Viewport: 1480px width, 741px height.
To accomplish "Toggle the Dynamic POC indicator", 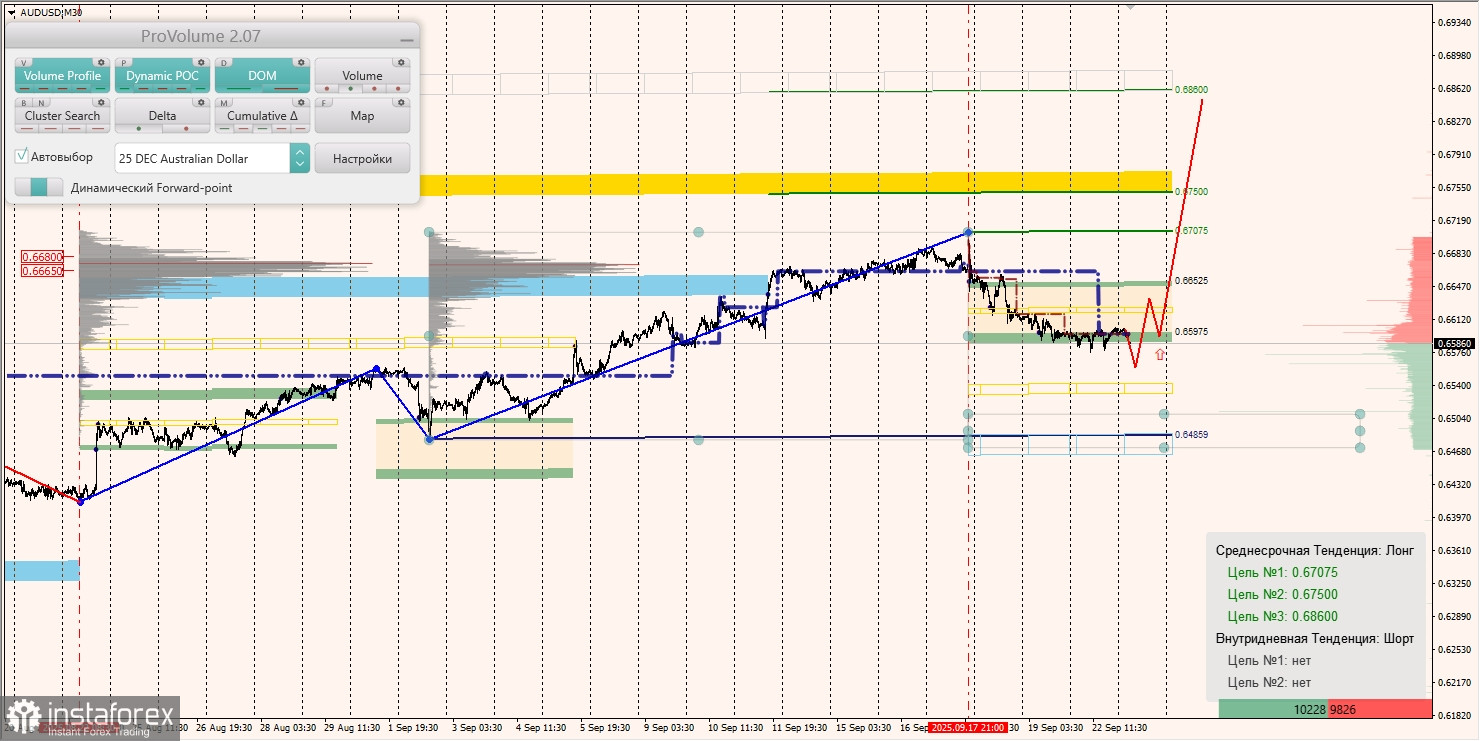I will coord(162,76).
